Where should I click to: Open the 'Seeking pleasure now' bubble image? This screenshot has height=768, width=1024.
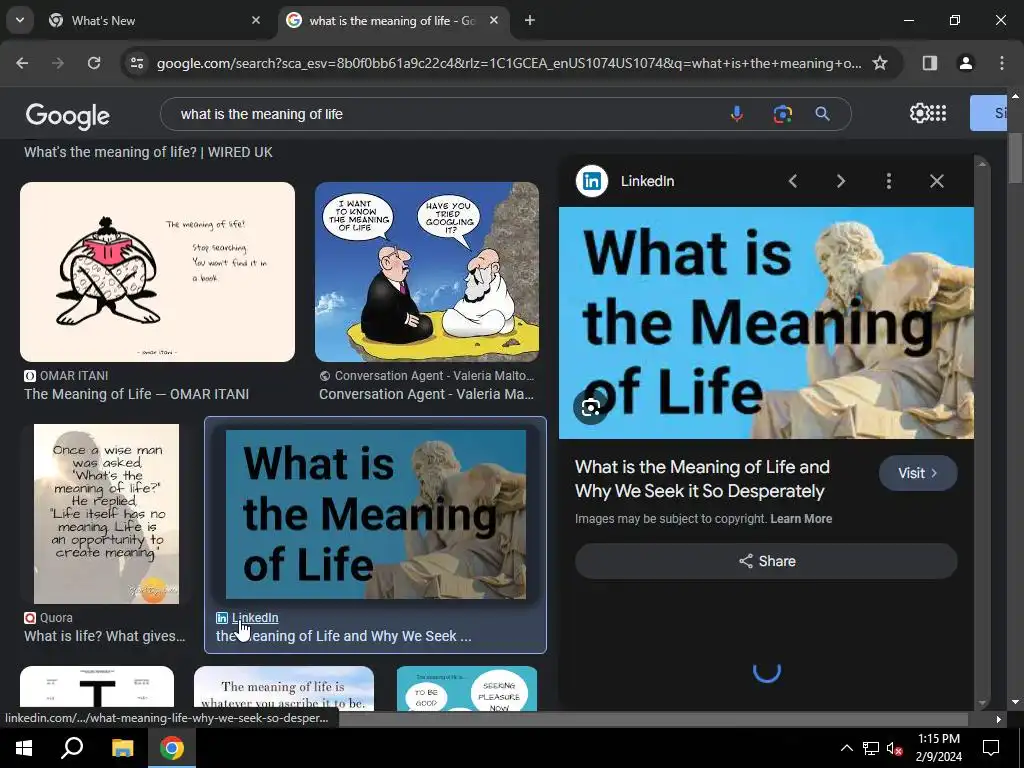pos(467,688)
